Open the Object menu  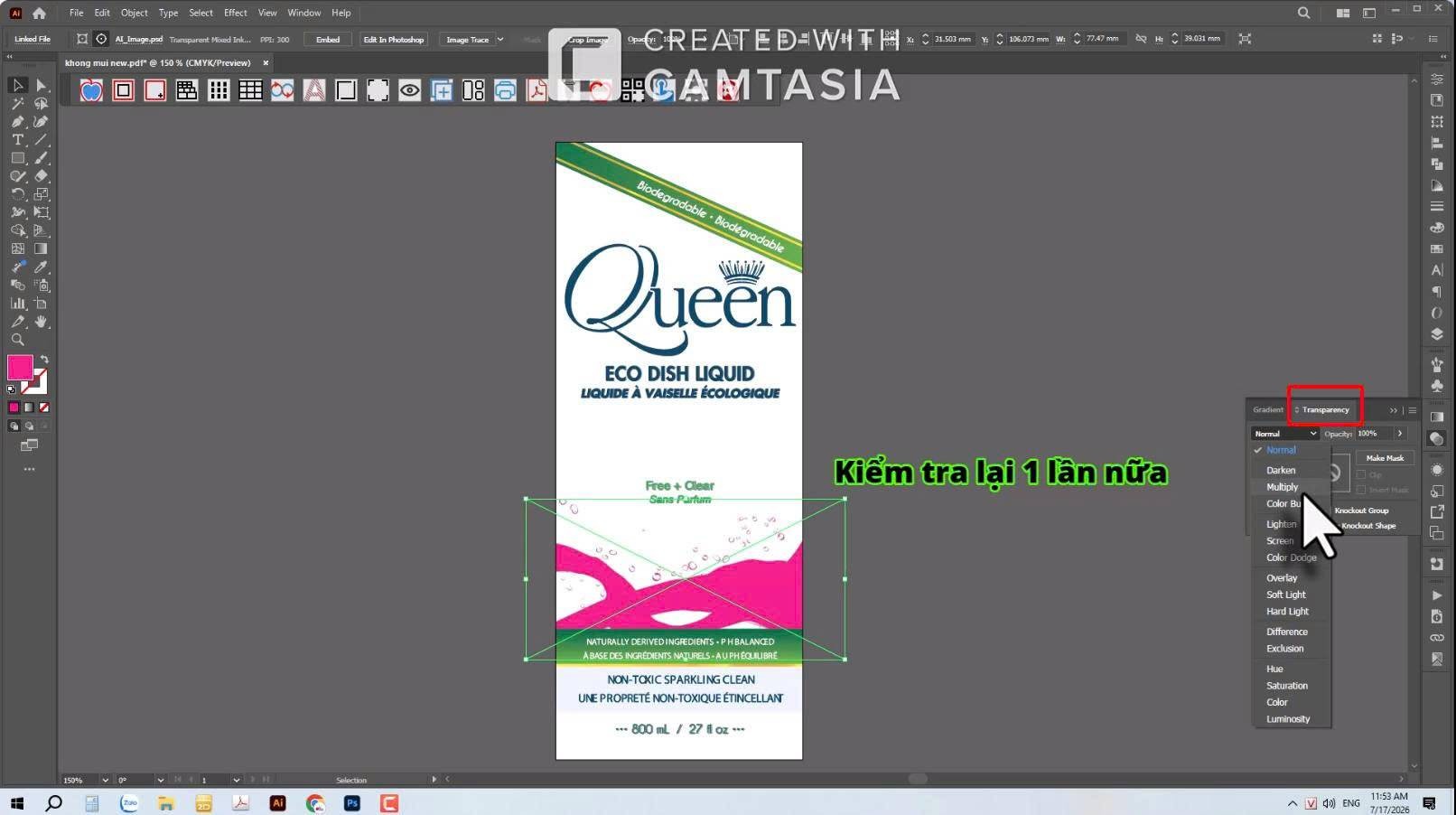tap(134, 13)
